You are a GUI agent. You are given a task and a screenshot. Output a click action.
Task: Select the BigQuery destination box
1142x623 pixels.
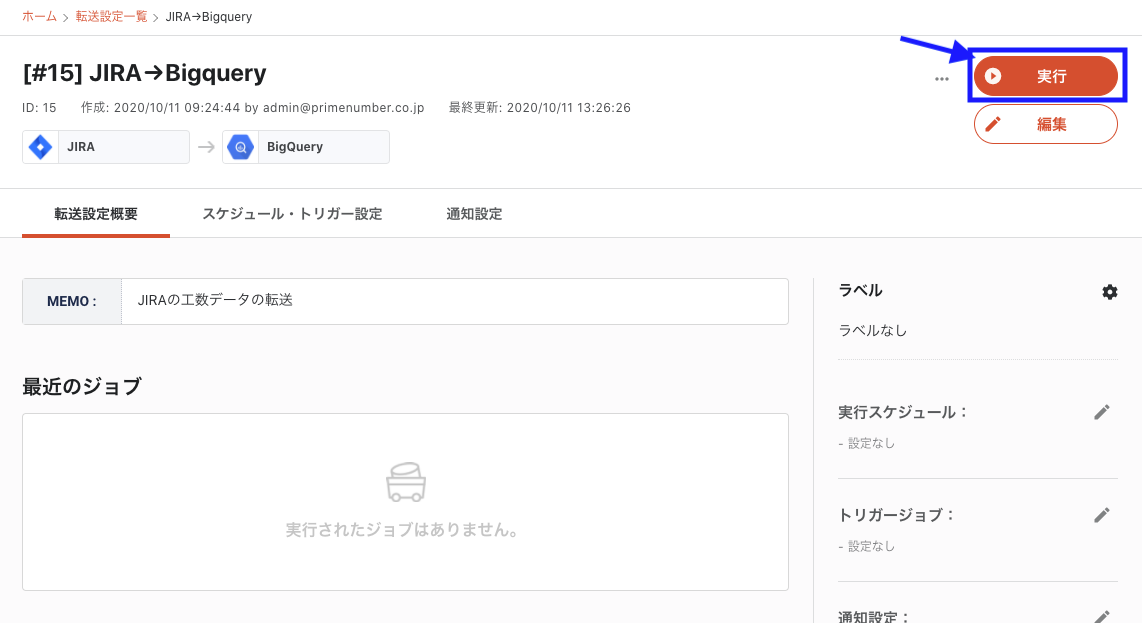click(x=306, y=146)
